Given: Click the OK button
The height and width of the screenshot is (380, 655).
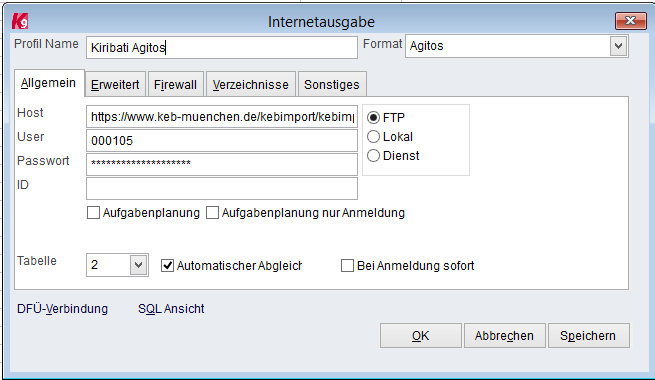Looking at the screenshot, I should 421,335.
